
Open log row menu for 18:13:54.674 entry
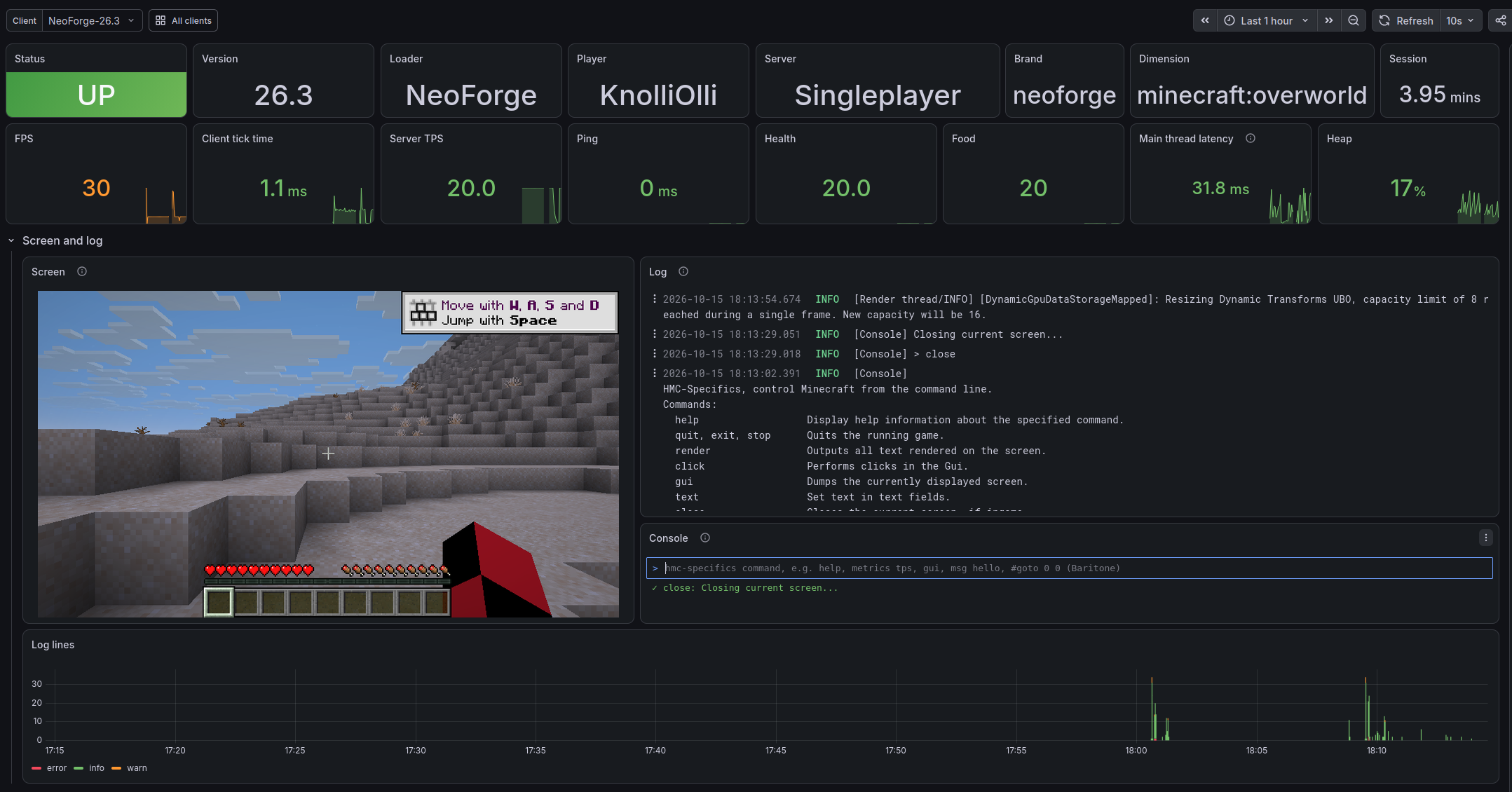pyautogui.click(x=655, y=299)
